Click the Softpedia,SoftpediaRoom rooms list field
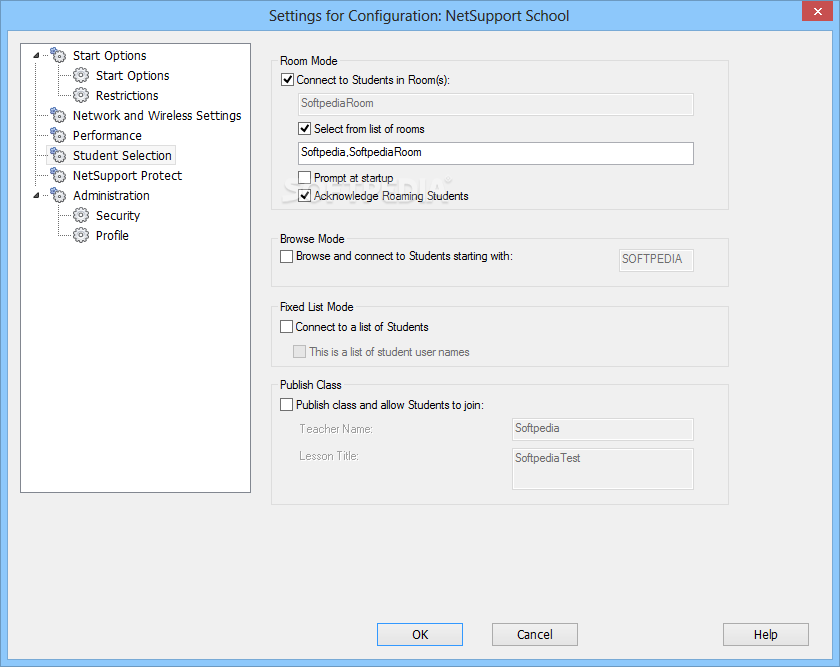Screen dimensions: 840x667 click(x=496, y=153)
